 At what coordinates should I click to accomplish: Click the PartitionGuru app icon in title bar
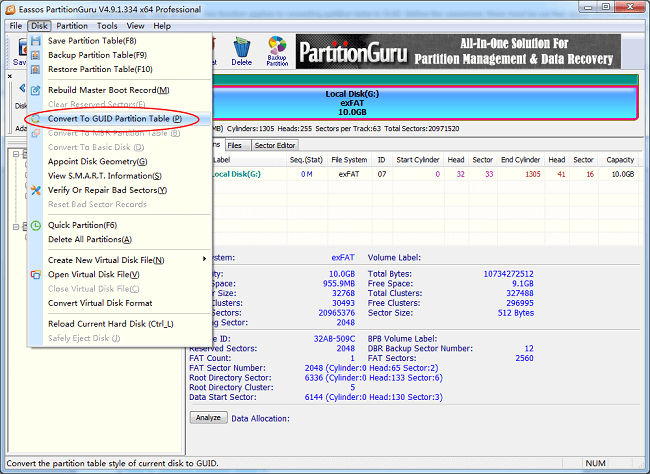coord(10,9)
